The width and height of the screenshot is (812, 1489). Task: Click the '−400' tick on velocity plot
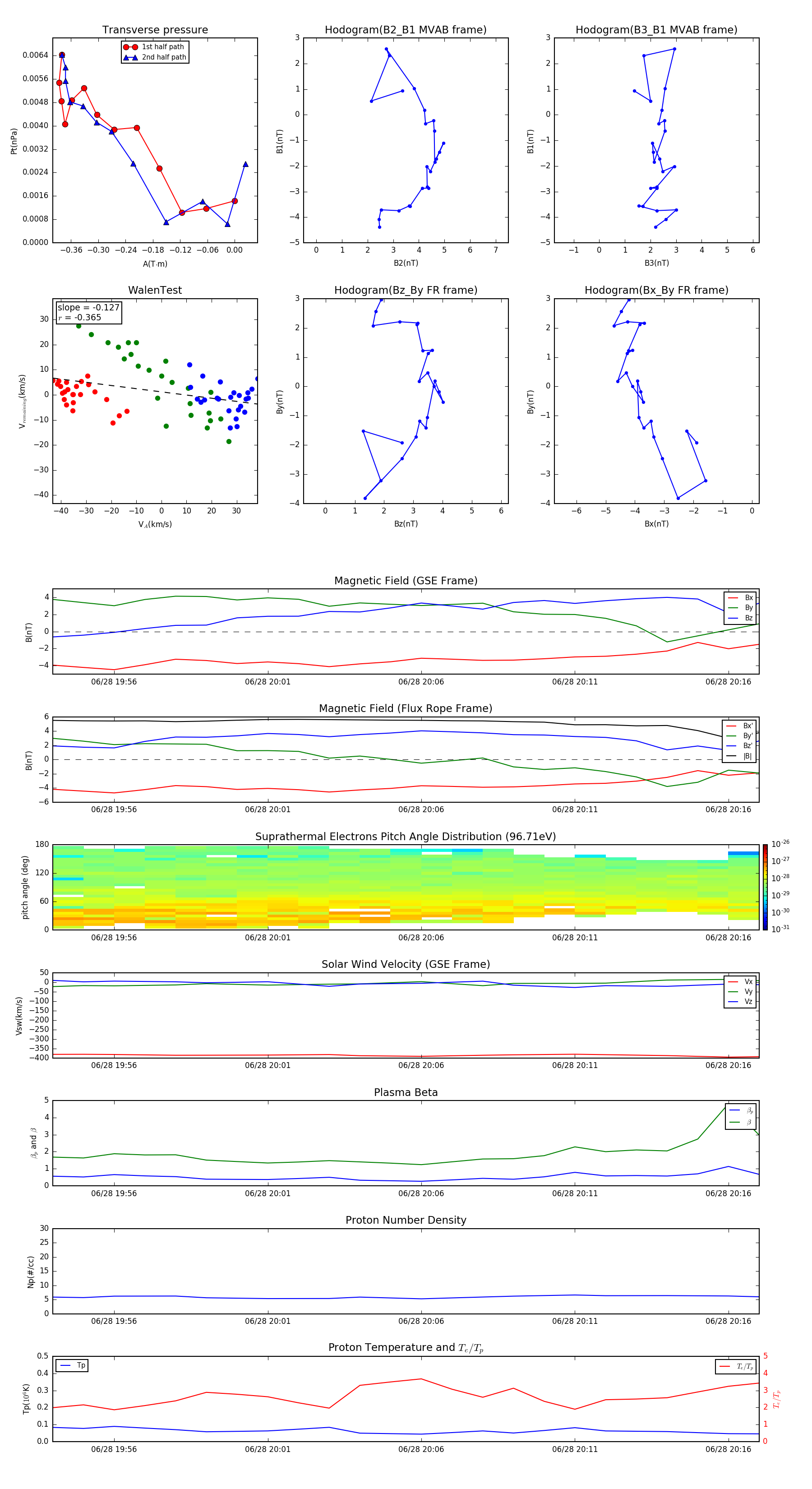[x=39, y=1058]
